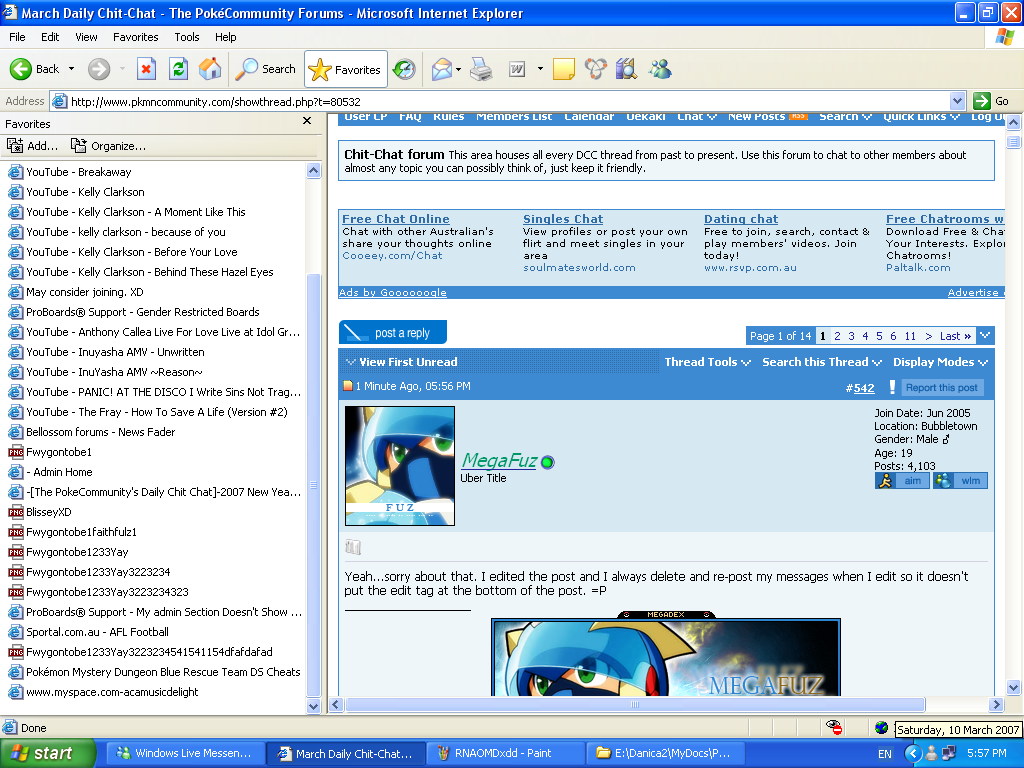The image size is (1024, 768).
Task: Click the MSN butterfly icon in toolbar
Action: [x=595, y=69]
